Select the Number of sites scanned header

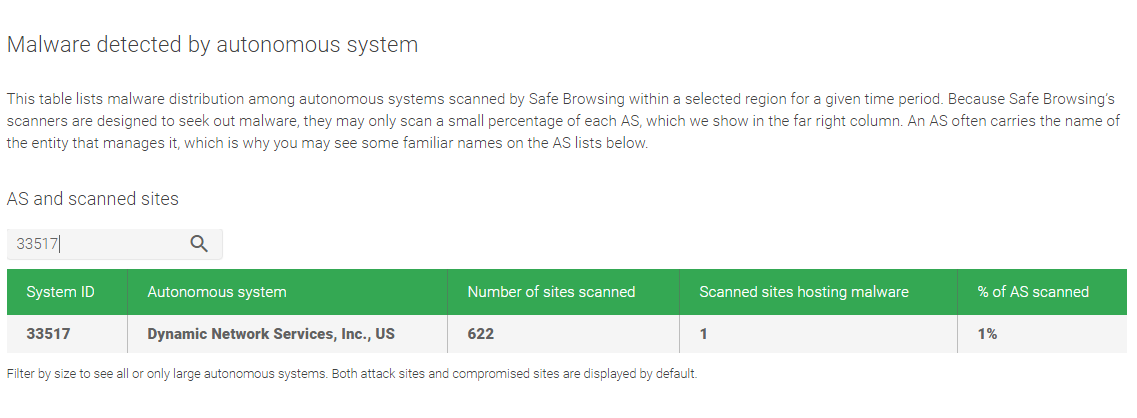pos(551,292)
